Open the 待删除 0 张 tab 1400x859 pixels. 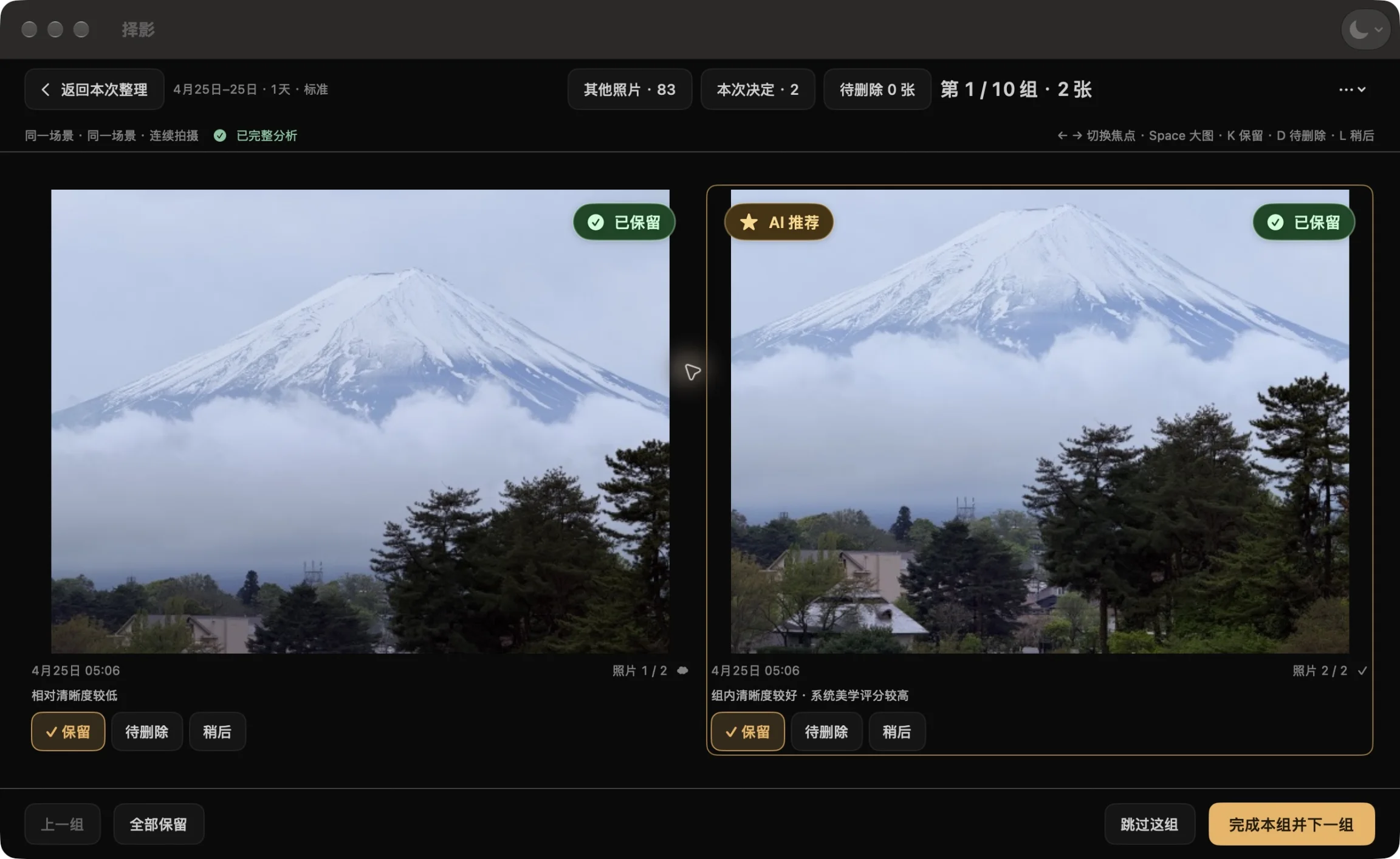[877, 89]
